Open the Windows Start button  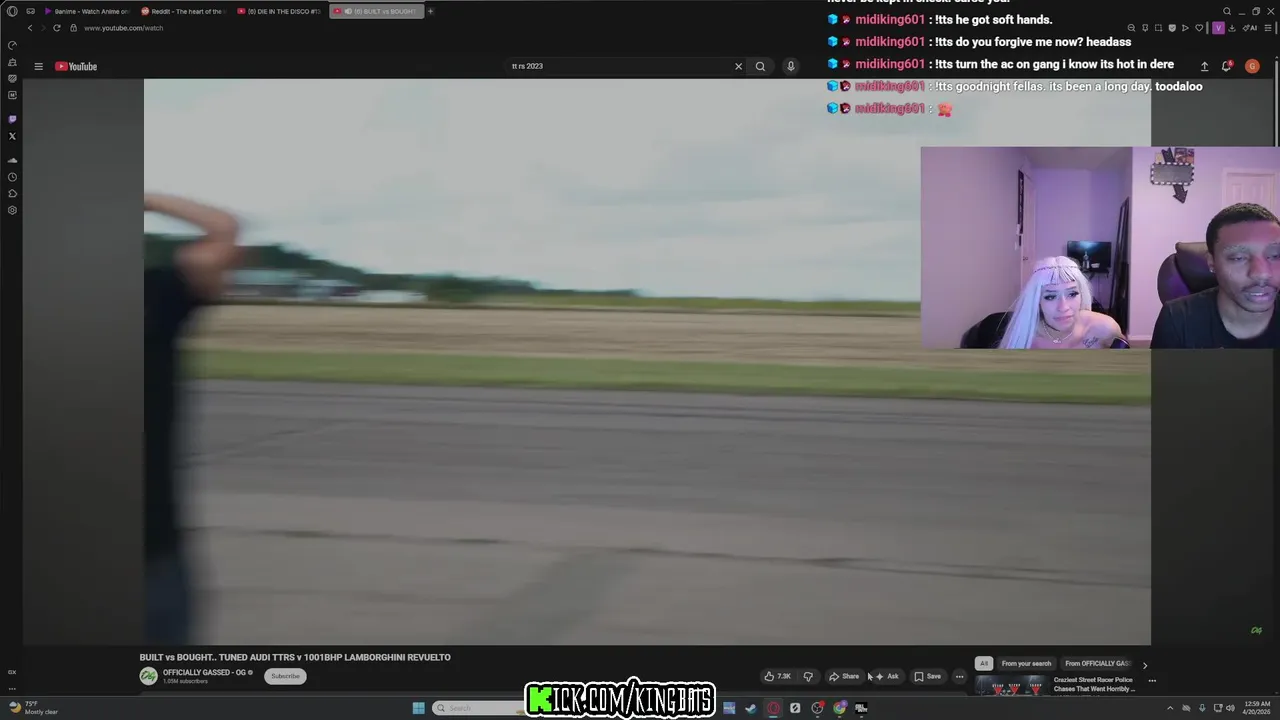pyautogui.click(x=418, y=708)
